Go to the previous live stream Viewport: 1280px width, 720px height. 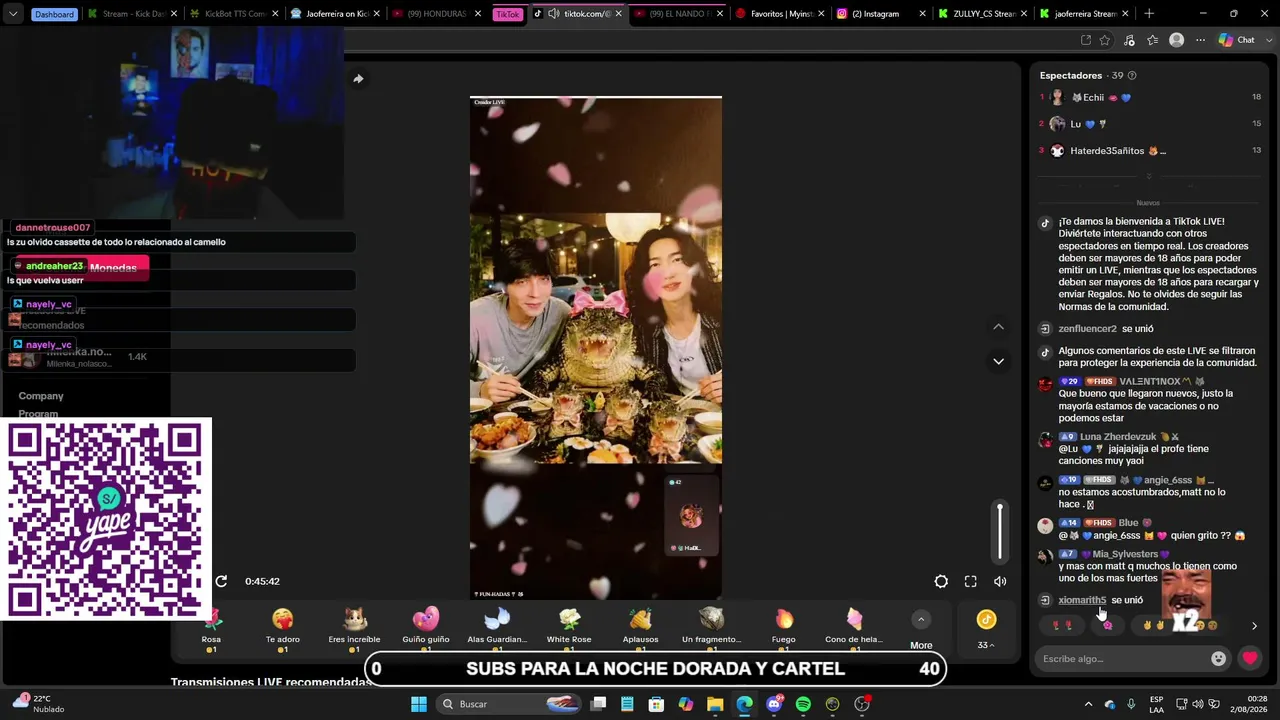pyautogui.click(x=998, y=327)
